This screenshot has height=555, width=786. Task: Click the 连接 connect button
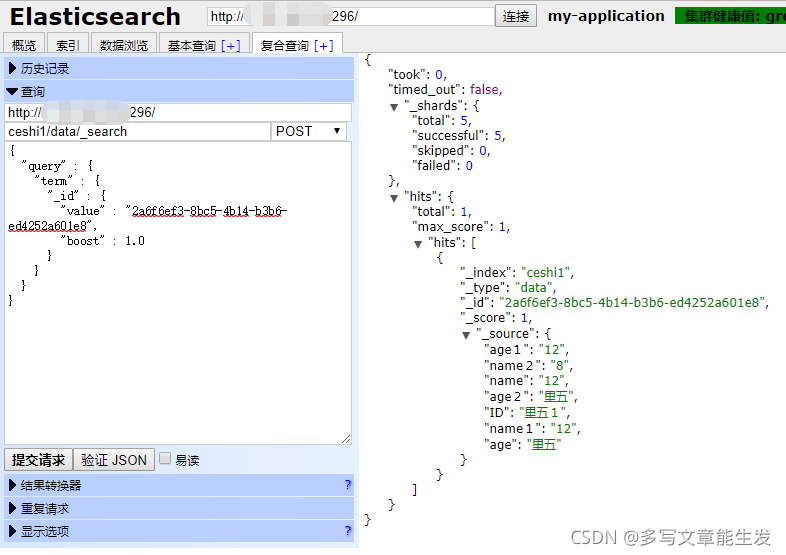coord(516,16)
